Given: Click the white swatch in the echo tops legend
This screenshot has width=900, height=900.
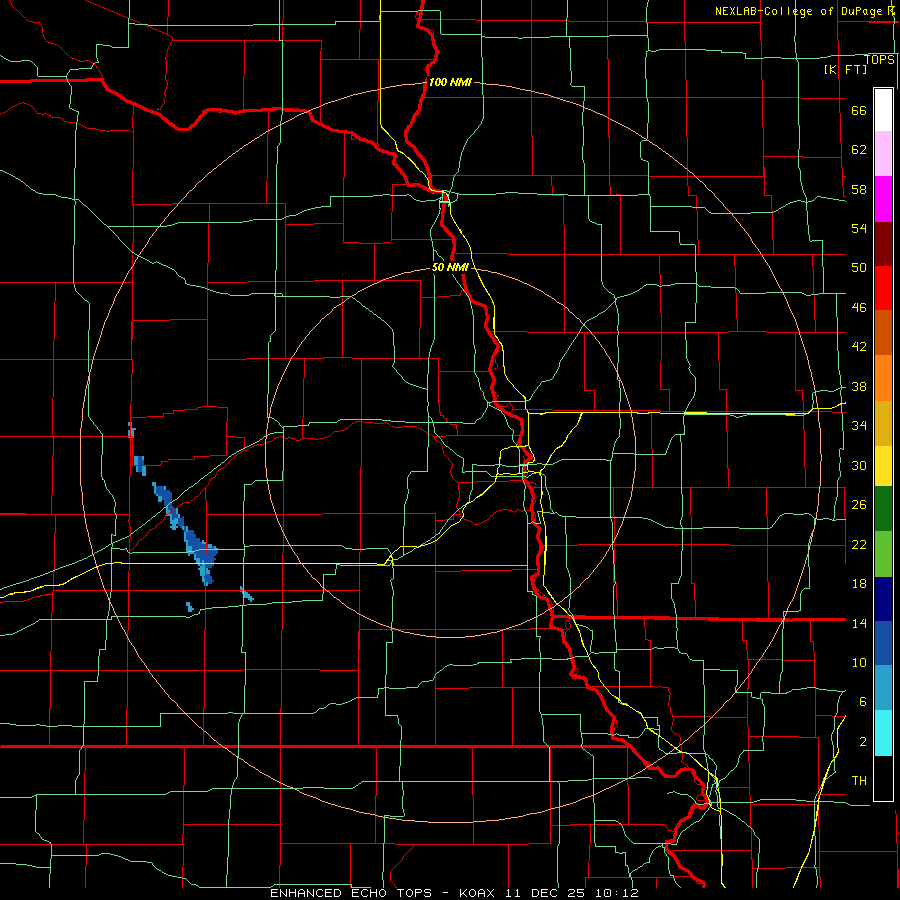Looking at the screenshot, I should coord(883,110).
